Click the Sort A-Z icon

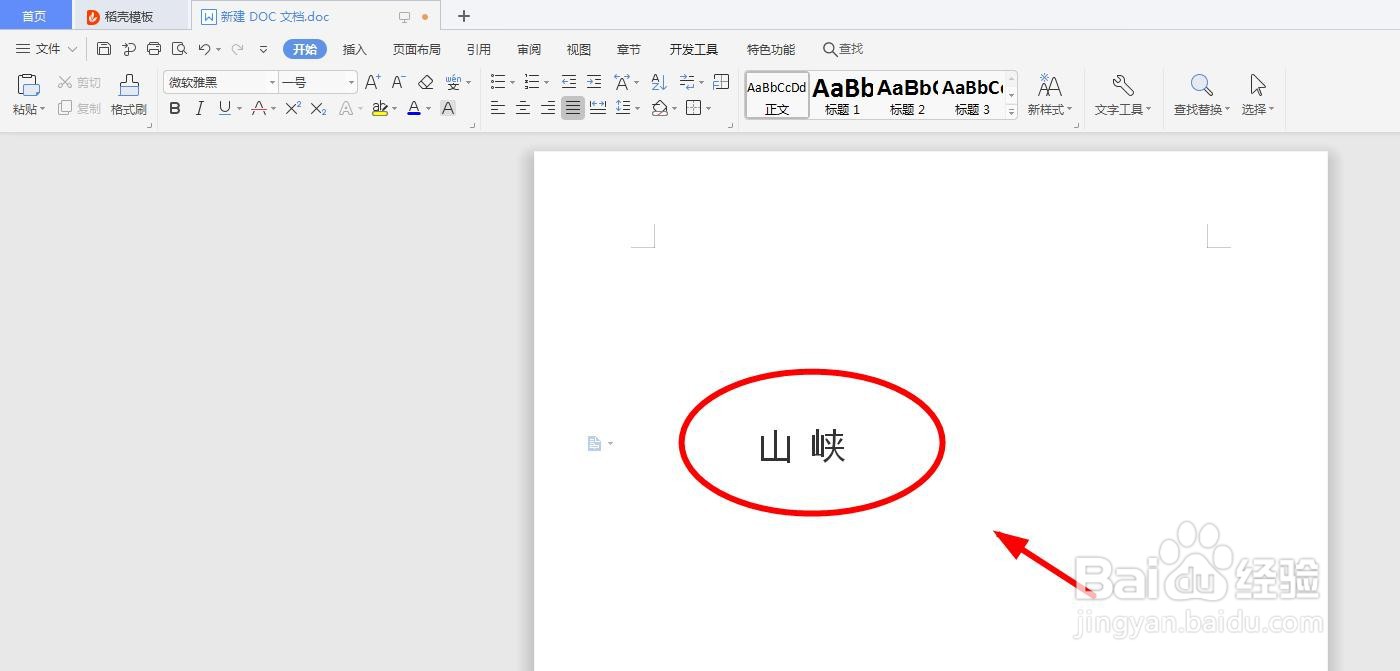pos(659,82)
